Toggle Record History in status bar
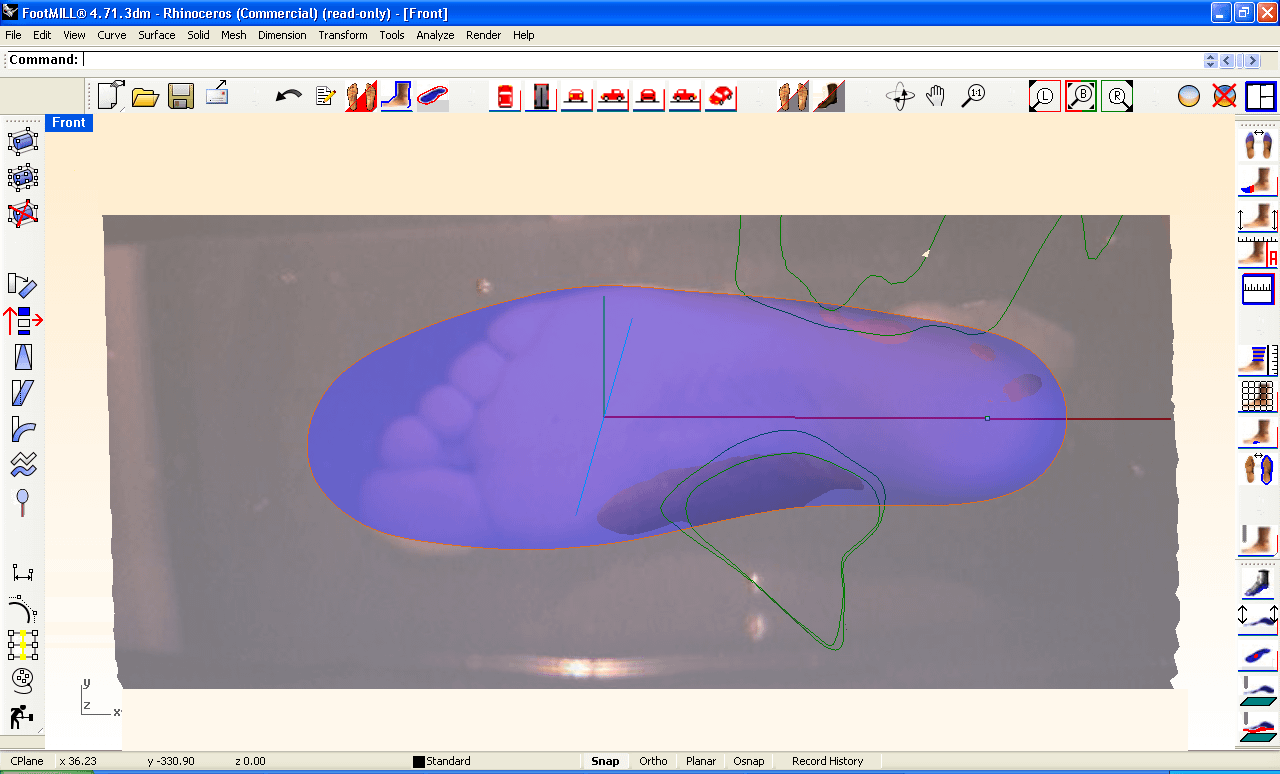Image resolution: width=1280 pixels, height=774 pixels. [828, 761]
